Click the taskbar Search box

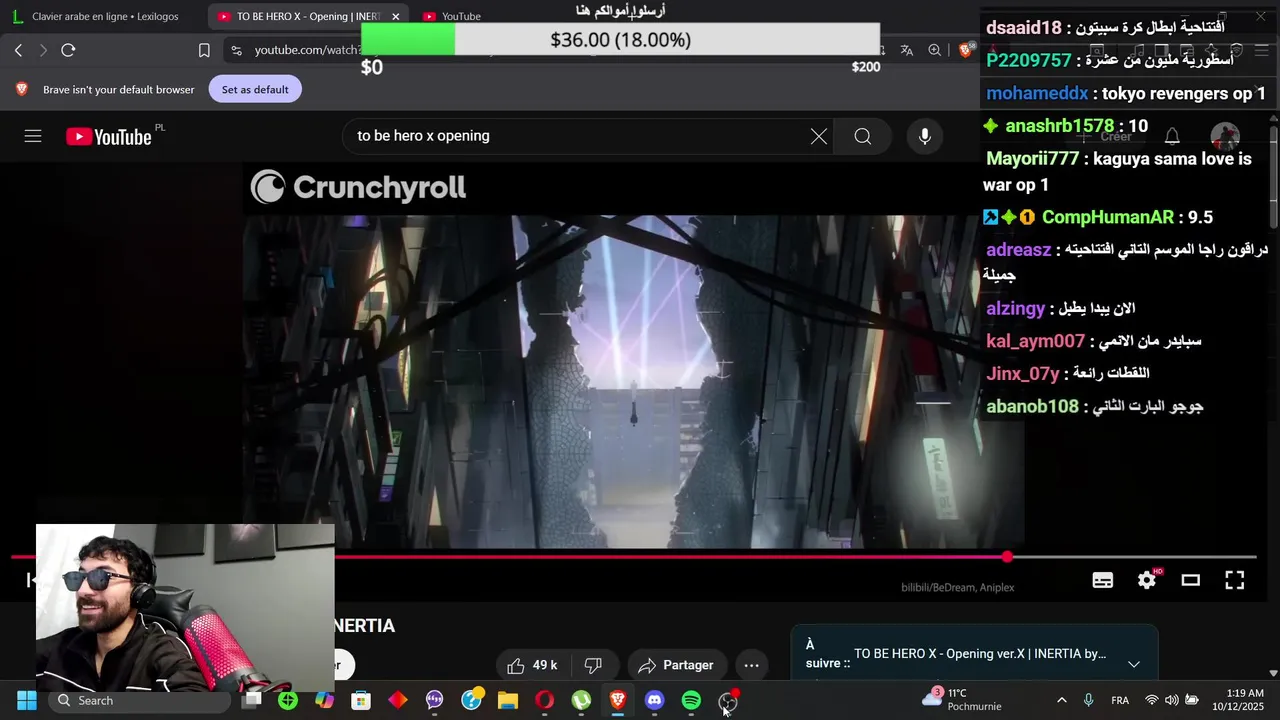(139, 700)
